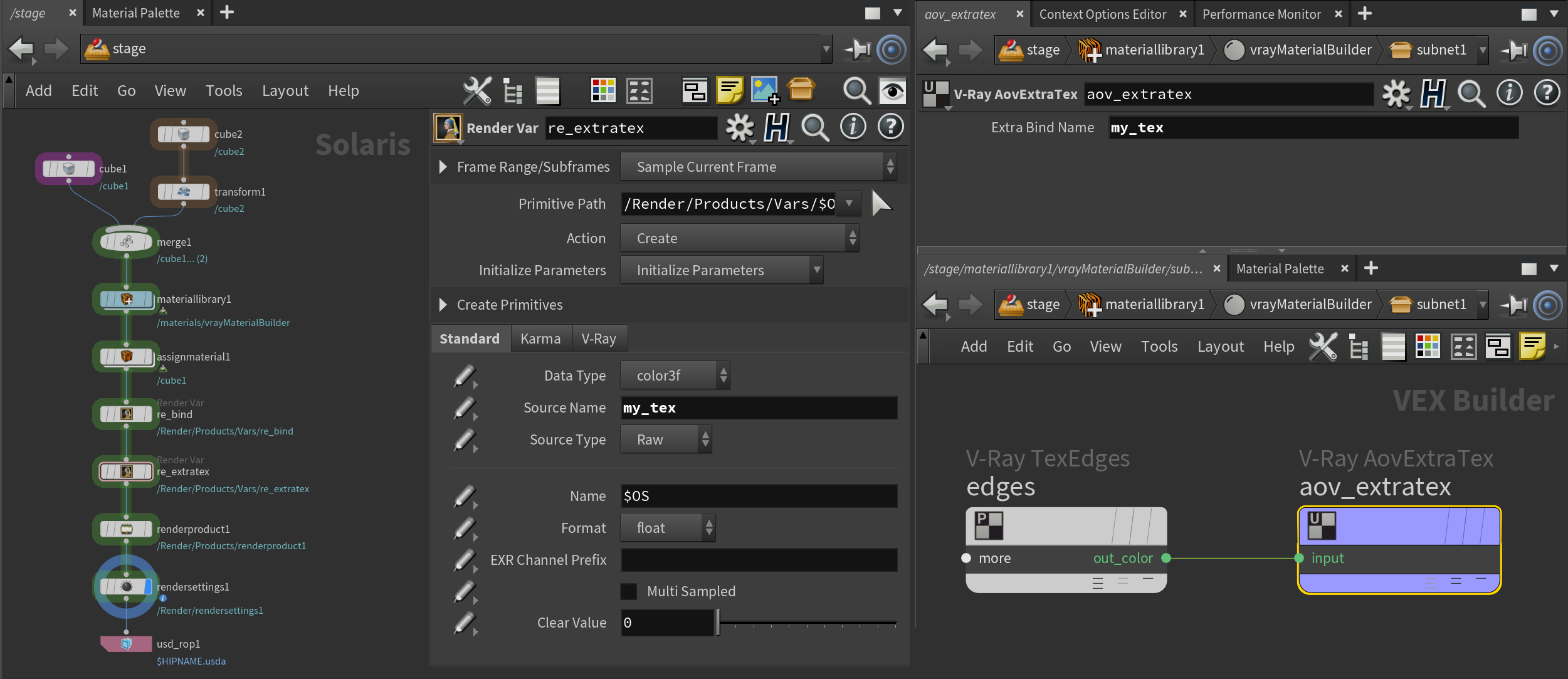The width and height of the screenshot is (1568, 679).
Task: Open the Format float dropdown
Action: coord(667,528)
